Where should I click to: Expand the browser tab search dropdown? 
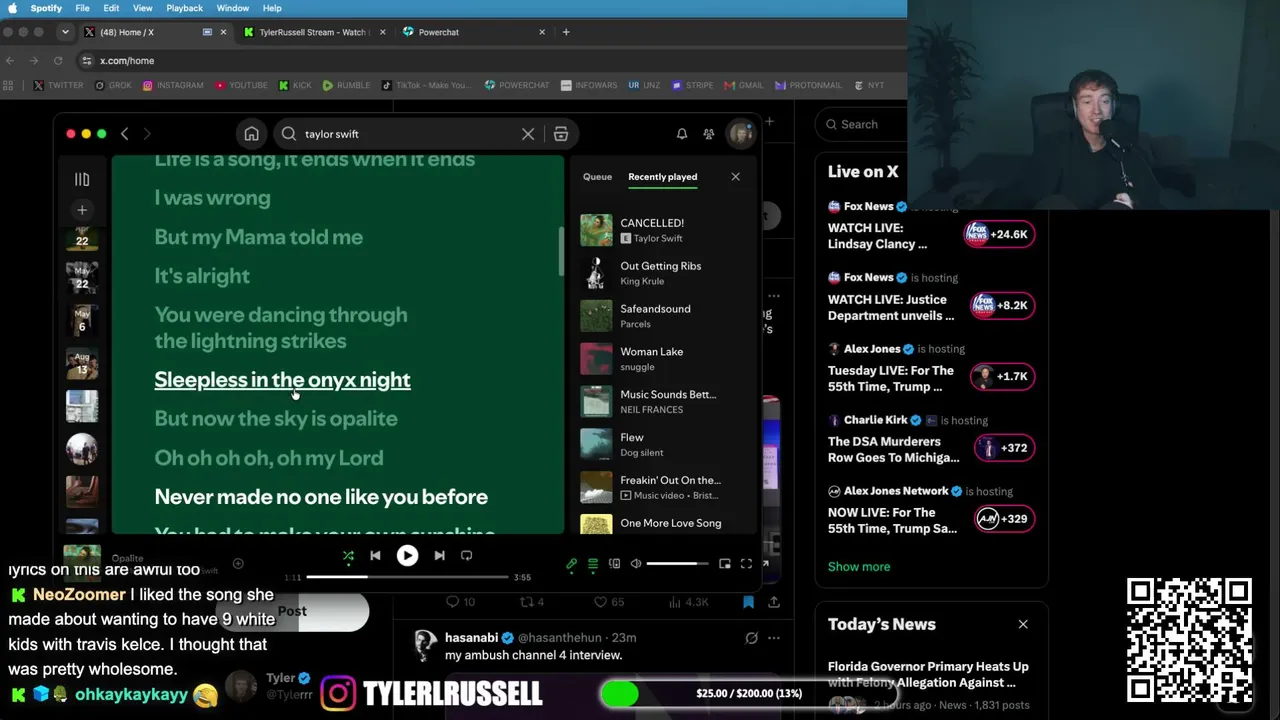[x=65, y=32]
